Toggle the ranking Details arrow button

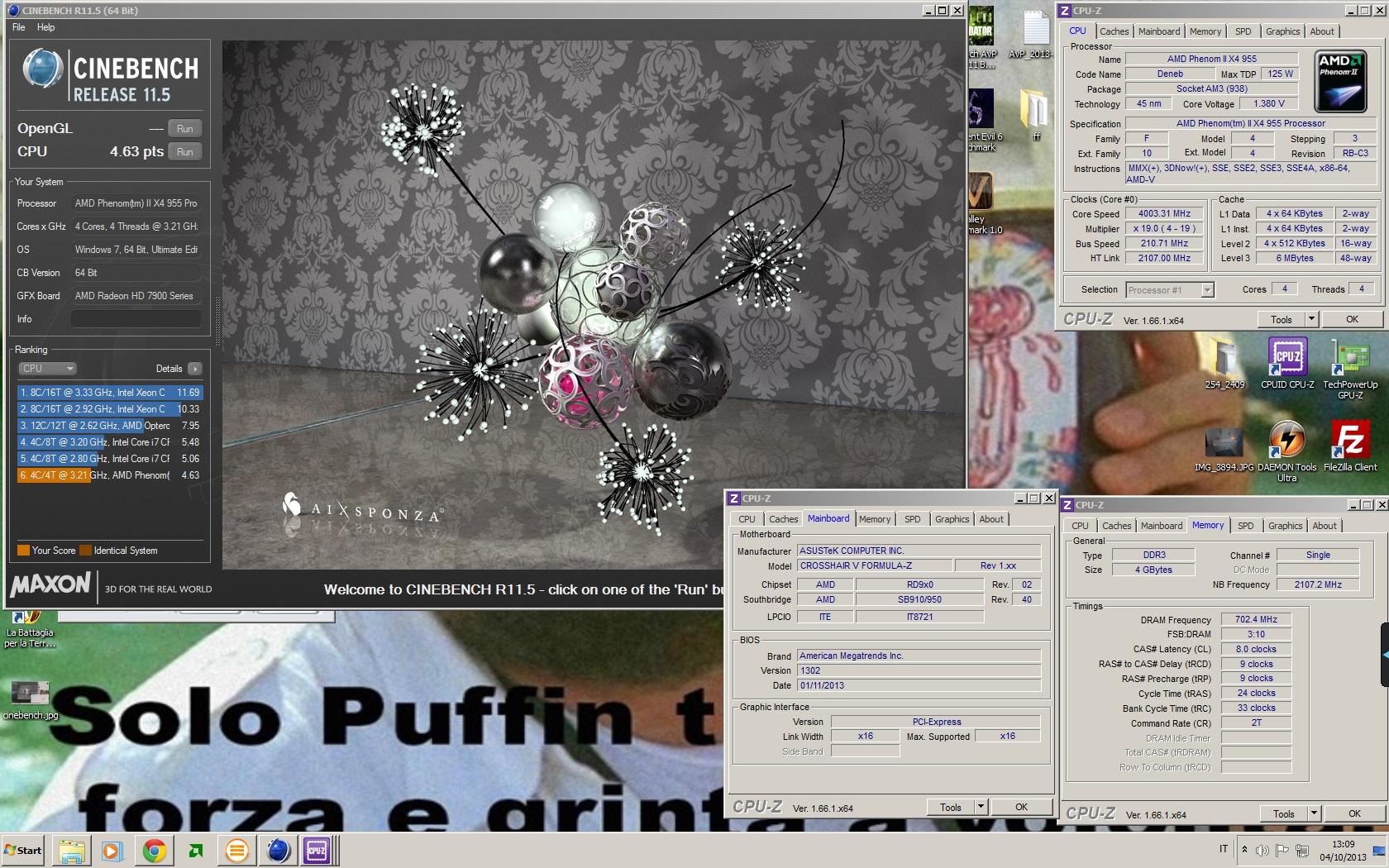[194, 369]
